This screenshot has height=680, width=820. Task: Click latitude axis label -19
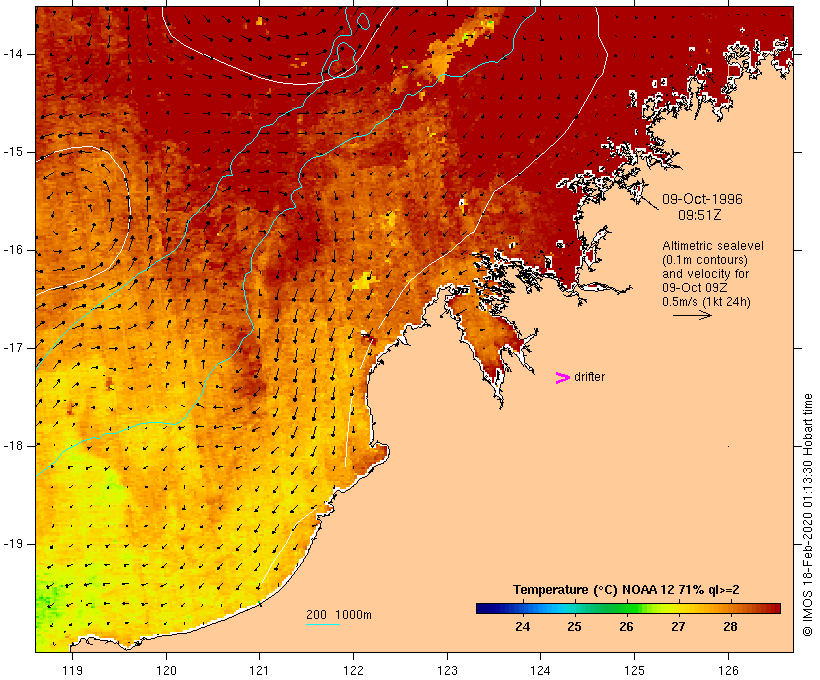(x=13, y=544)
